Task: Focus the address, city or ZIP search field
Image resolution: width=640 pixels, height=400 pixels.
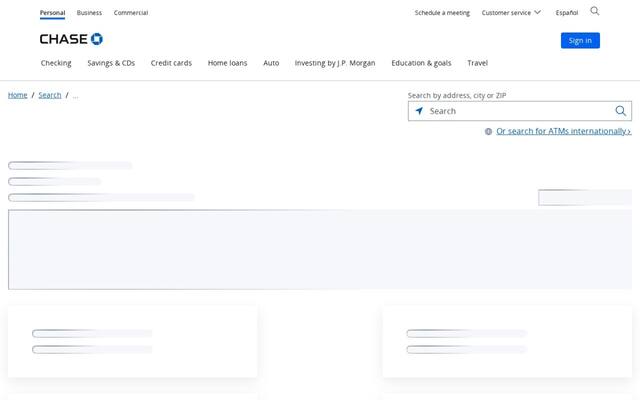Action: pyautogui.click(x=519, y=111)
